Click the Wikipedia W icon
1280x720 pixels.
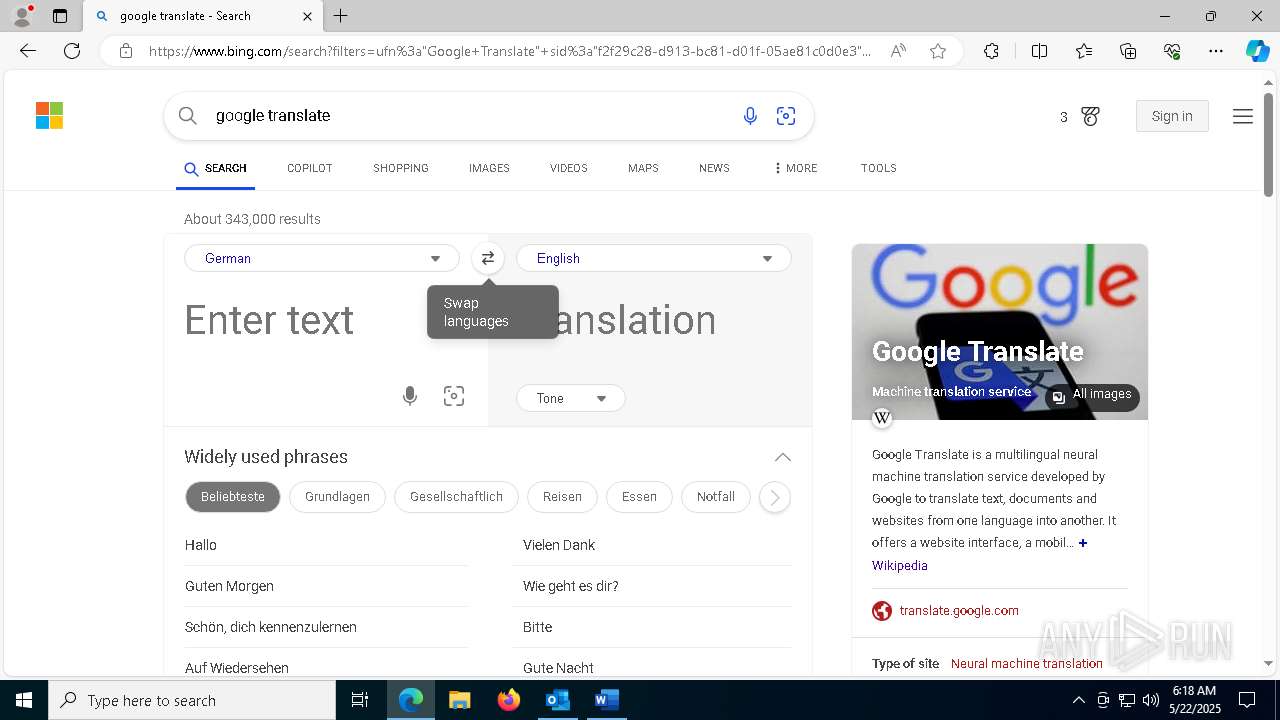882,418
